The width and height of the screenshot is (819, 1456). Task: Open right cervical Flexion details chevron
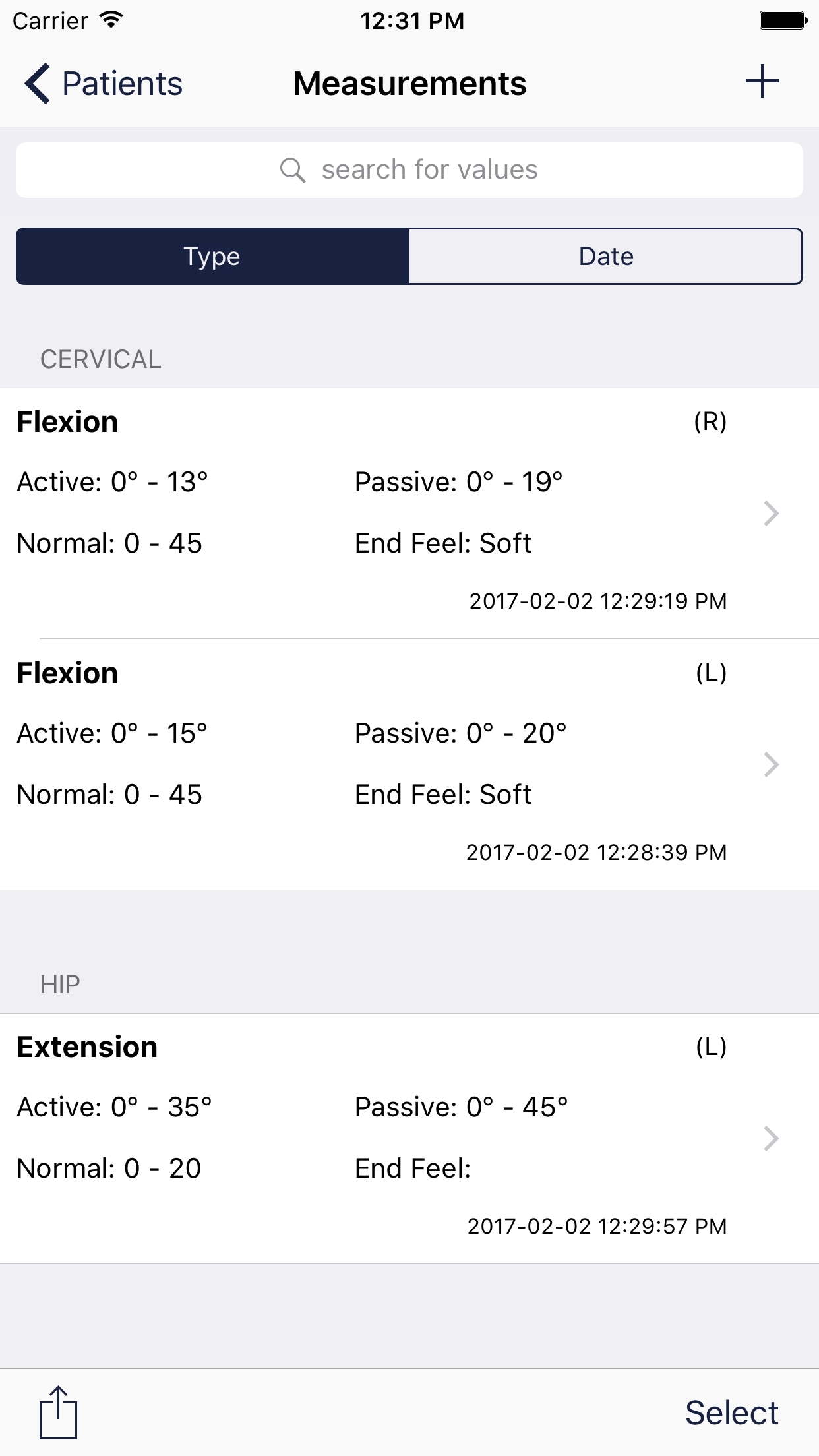771,513
